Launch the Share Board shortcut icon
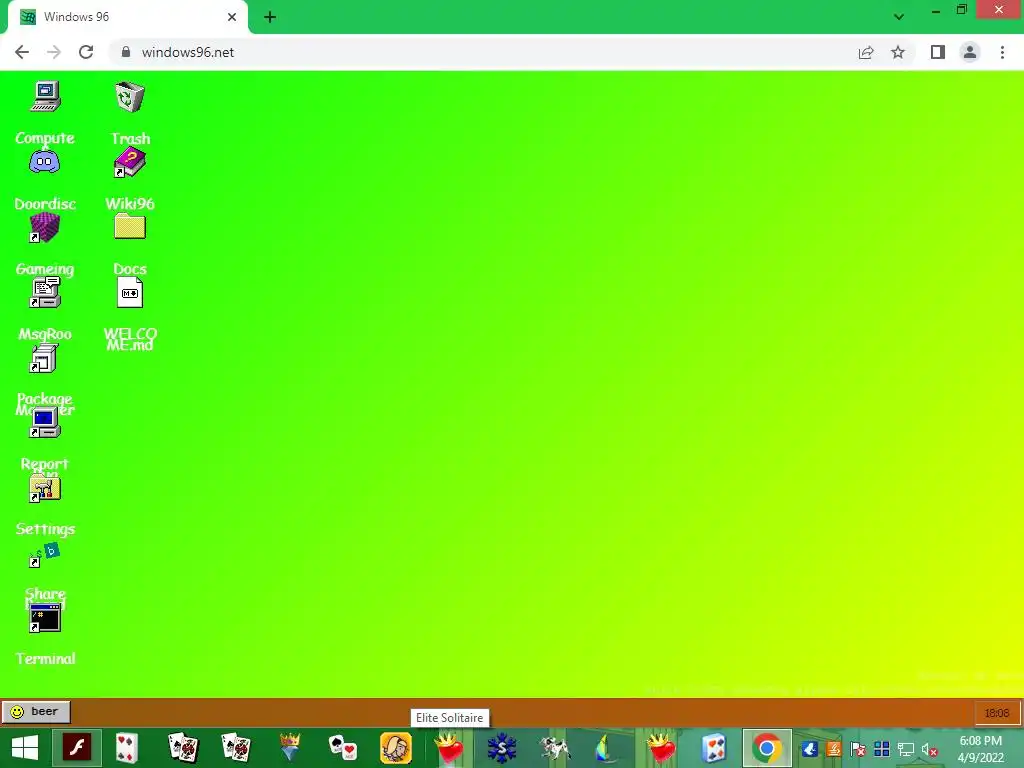Screen dimensions: 1024x768 [44, 554]
